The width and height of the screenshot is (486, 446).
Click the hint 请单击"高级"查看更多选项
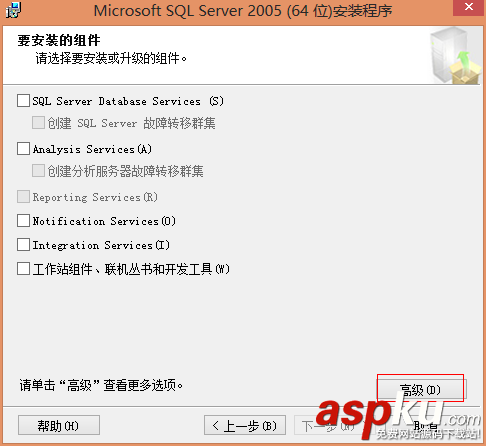coord(101,385)
